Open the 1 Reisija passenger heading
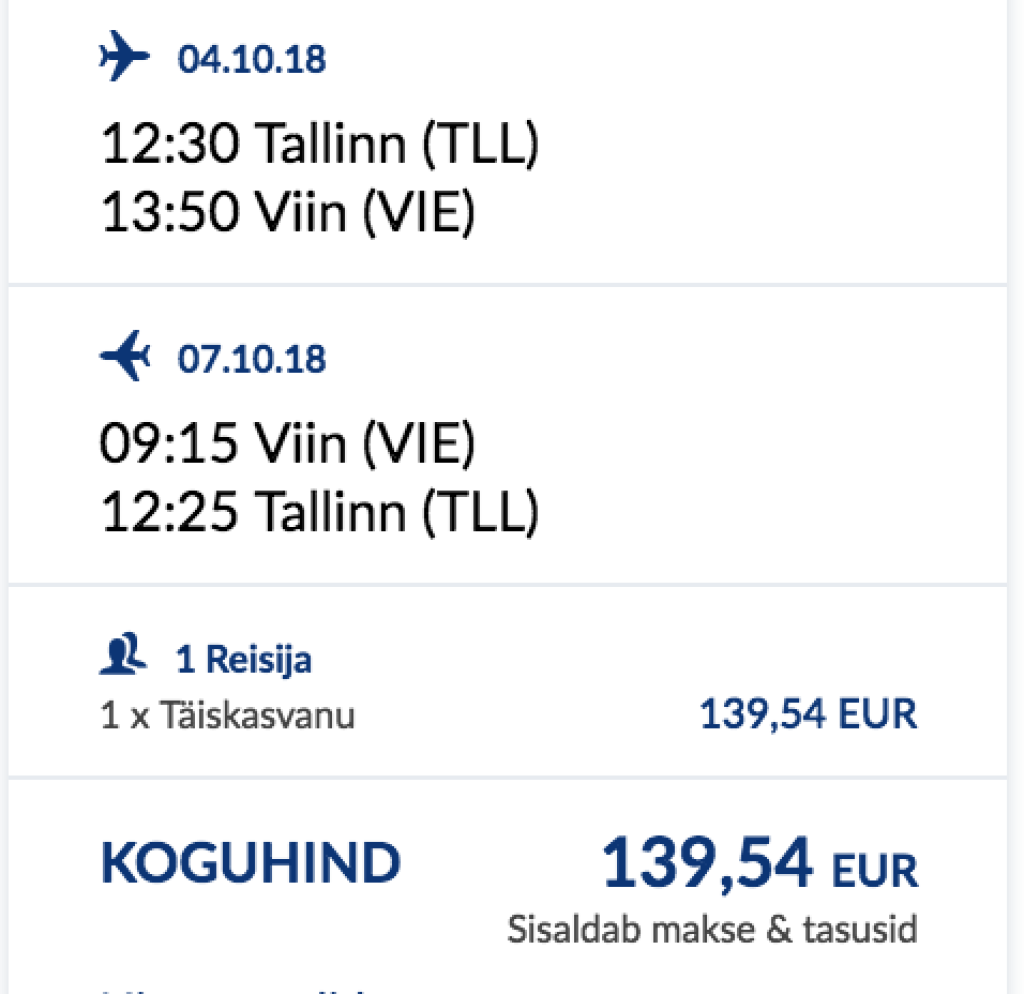 (243, 659)
